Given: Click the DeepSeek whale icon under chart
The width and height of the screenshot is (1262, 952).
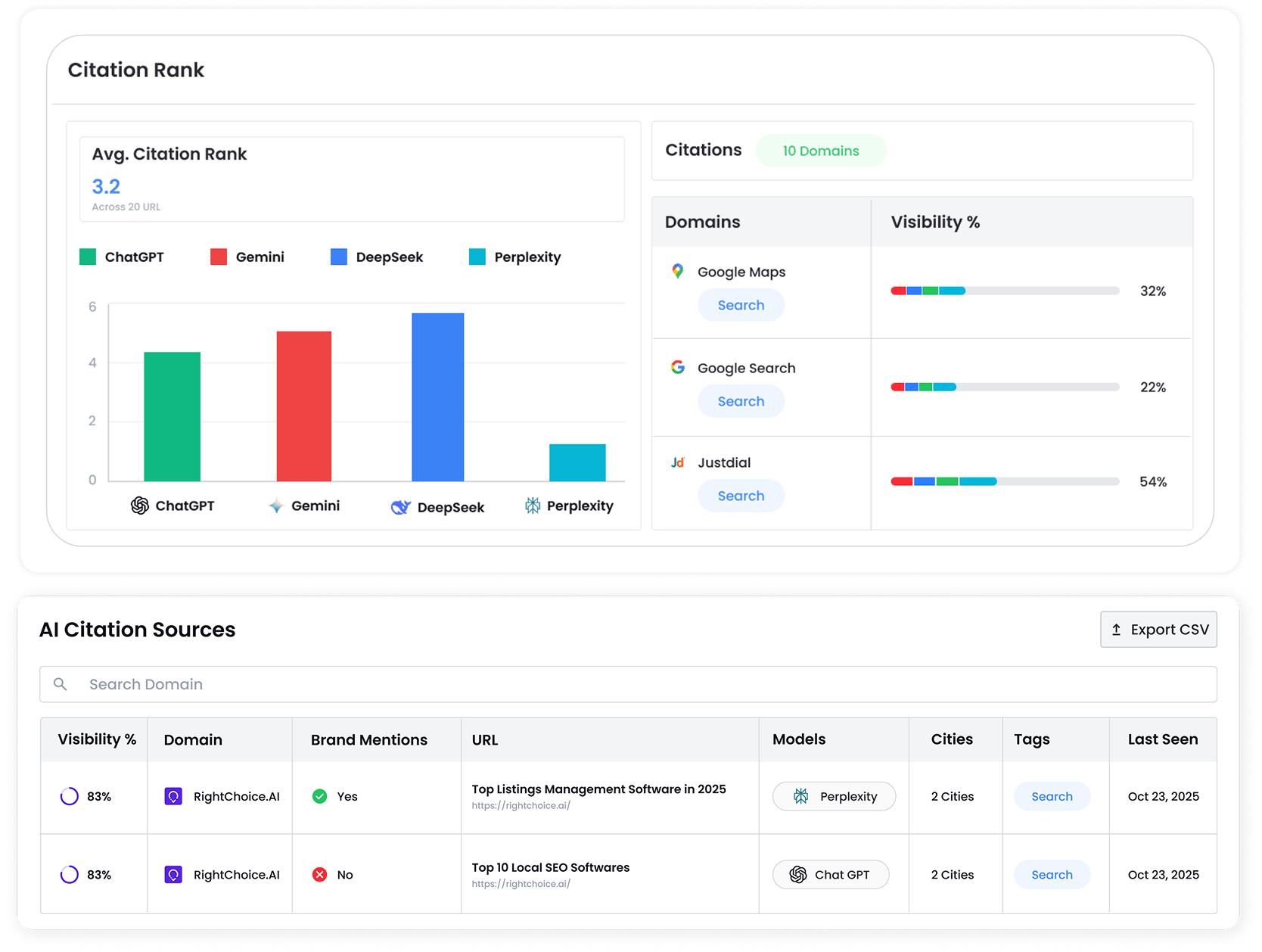Looking at the screenshot, I should coord(400,507).
